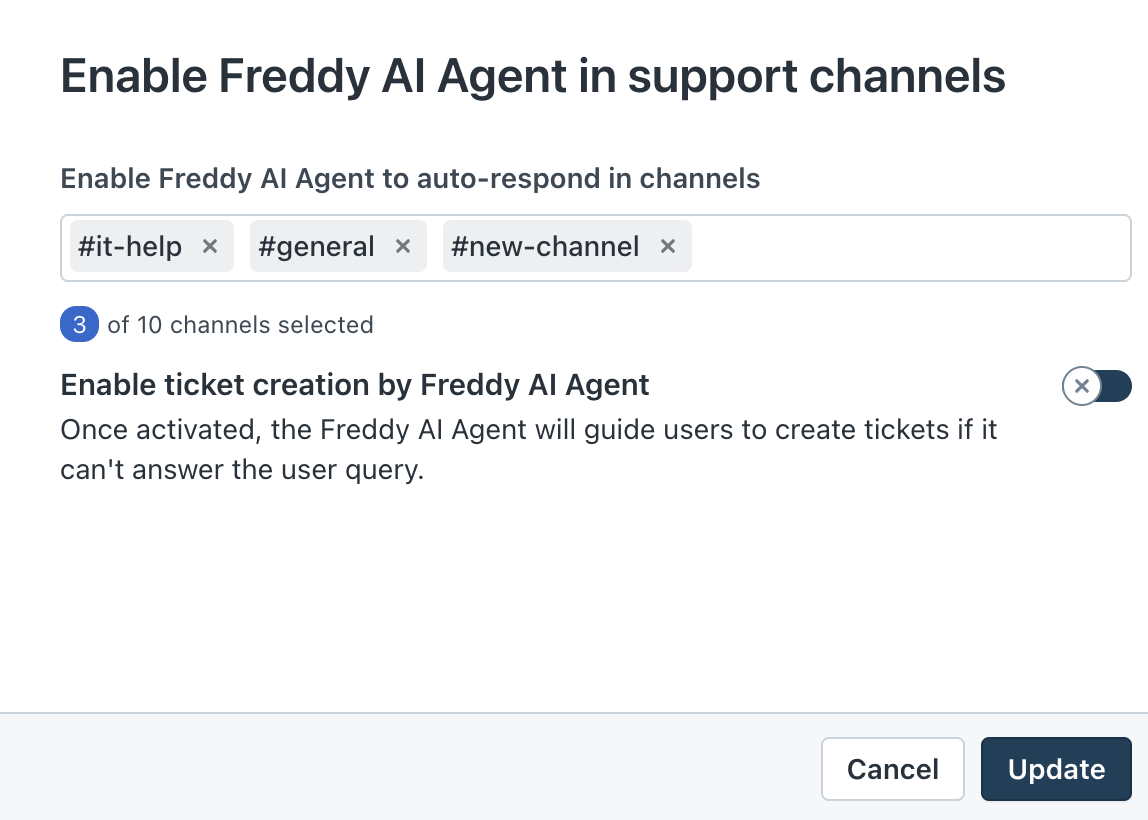Viewport: 1148px width, 820px height.
Task: Click the x knob on the ticket creation switch
Action: pyautogui.click(x=1081, y=386)
